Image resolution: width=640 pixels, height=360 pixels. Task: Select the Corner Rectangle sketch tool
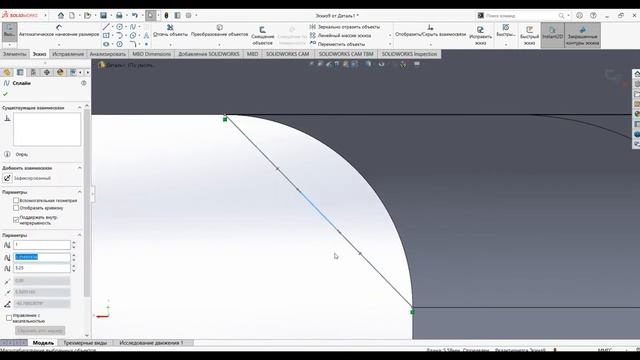point(106,36)
